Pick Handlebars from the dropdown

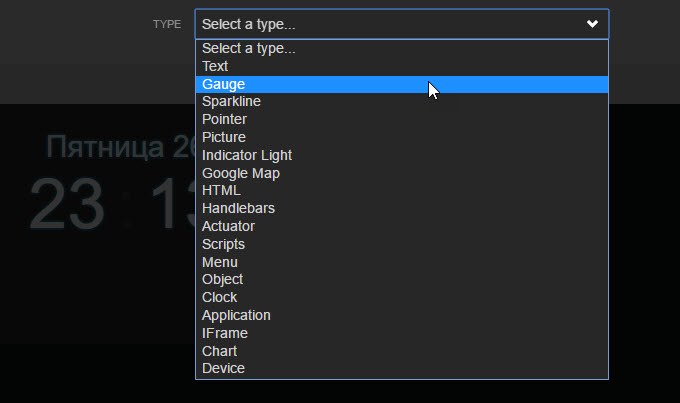pos(238,208)
